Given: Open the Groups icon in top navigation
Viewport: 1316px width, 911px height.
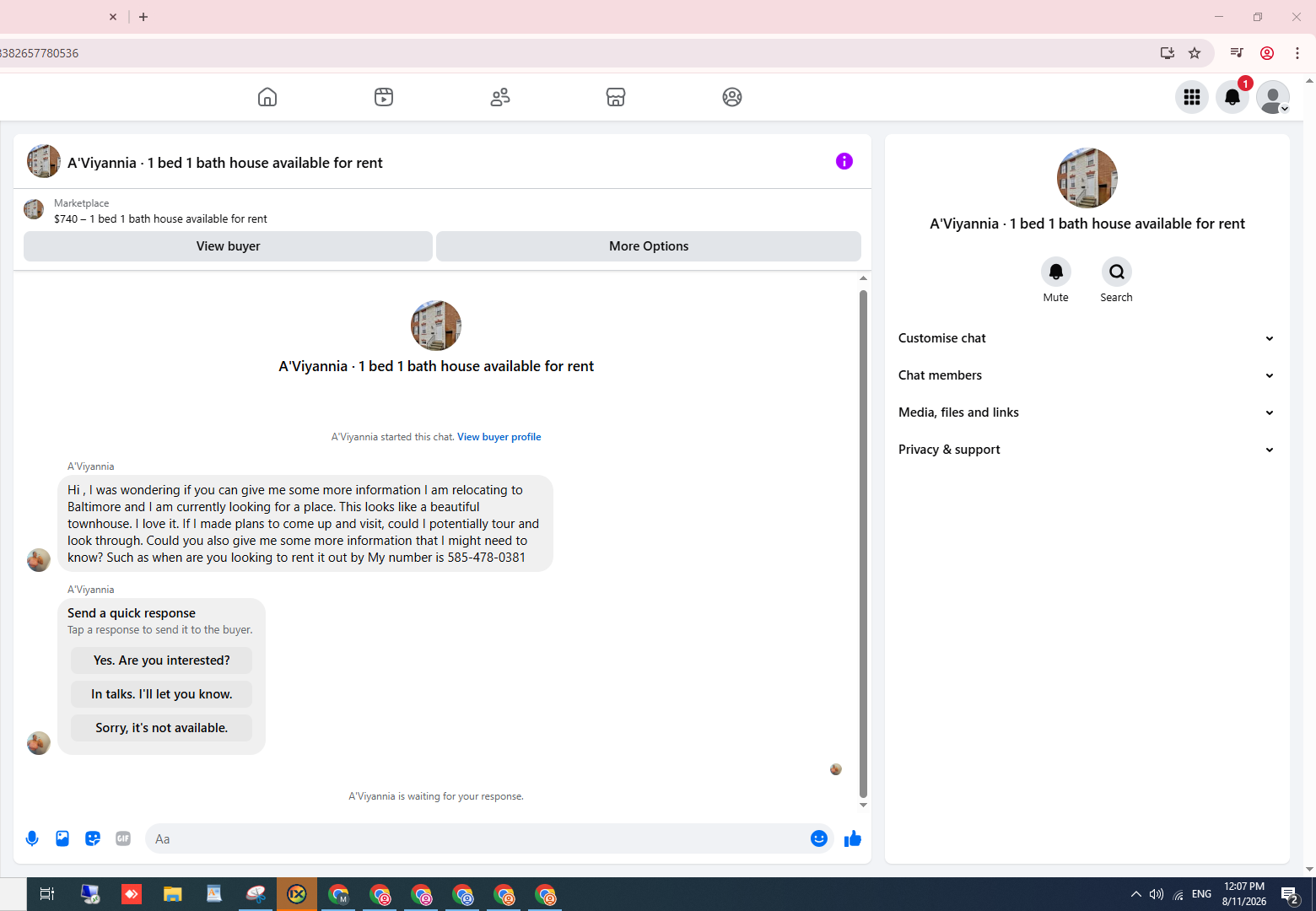Looking at the screenshot, I should [732, 97].
